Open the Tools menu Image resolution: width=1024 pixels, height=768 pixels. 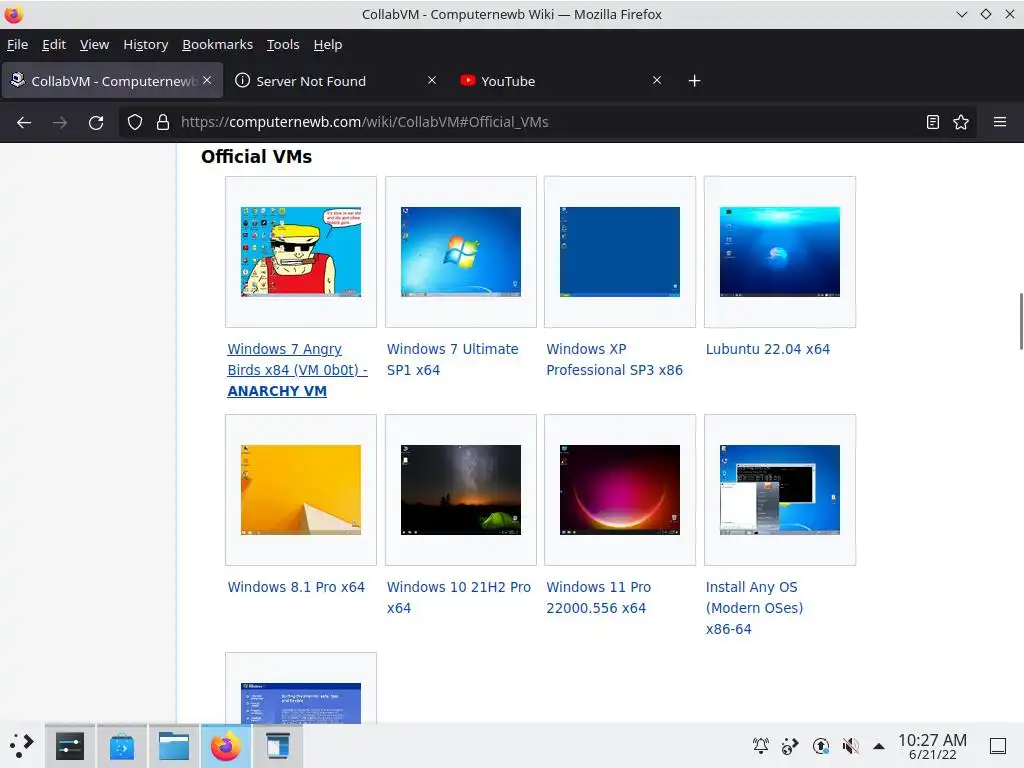coord(283,44)
